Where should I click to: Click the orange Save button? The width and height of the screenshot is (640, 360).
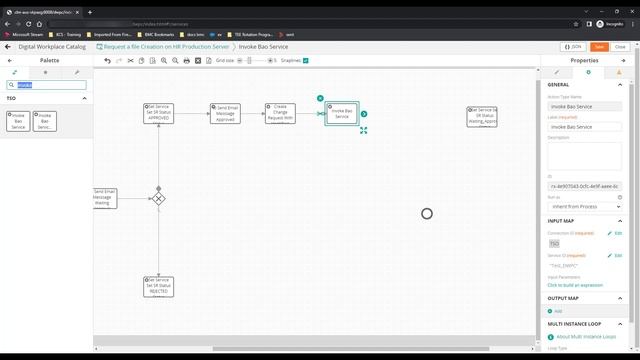pyautogui.click(x=599, y=47)
